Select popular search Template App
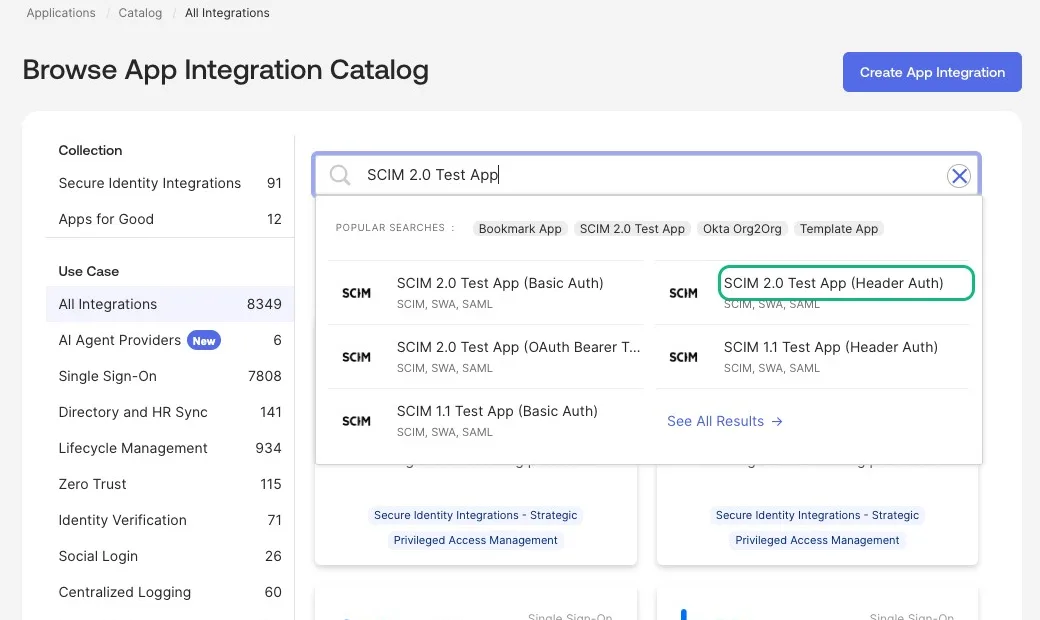This screenshot has width=1040, height=620. click(838, 229)
